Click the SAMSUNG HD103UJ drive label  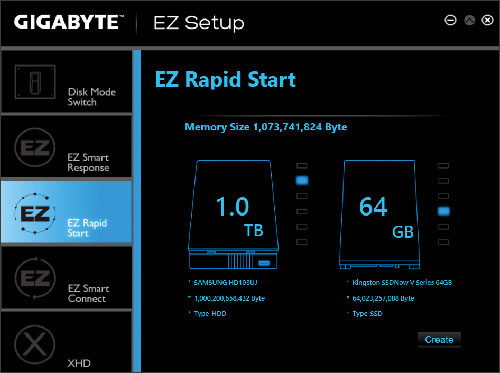point(225,283)
